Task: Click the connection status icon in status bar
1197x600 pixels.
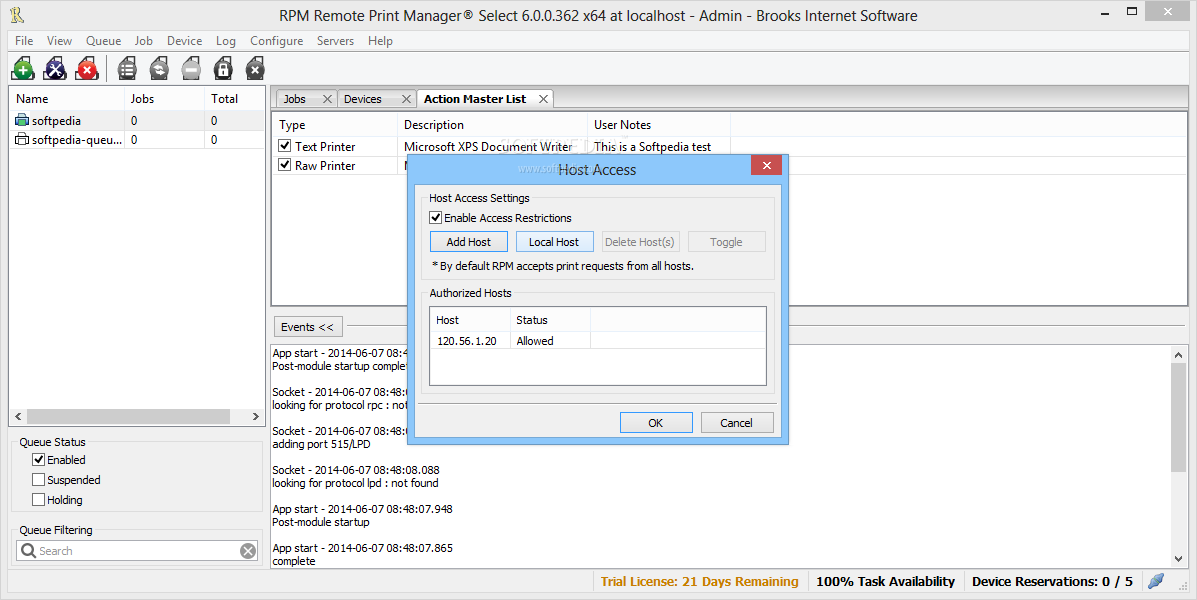Action: [1156, 582]
